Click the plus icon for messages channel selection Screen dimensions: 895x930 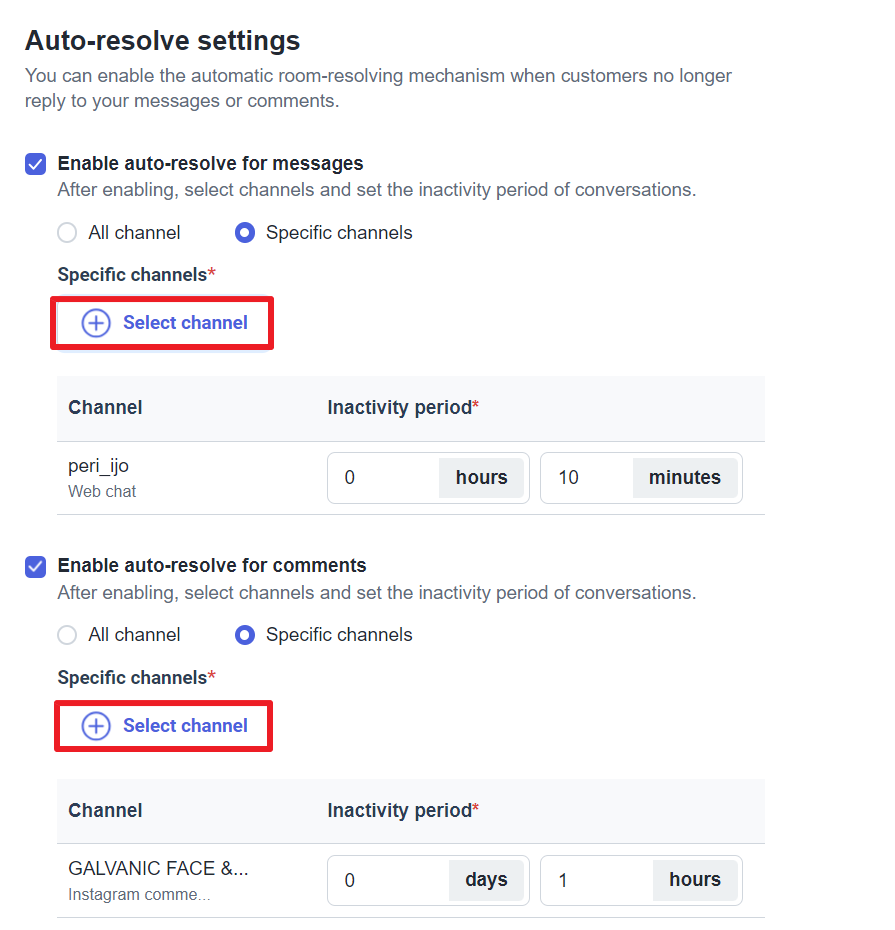[x=96, y=323]
